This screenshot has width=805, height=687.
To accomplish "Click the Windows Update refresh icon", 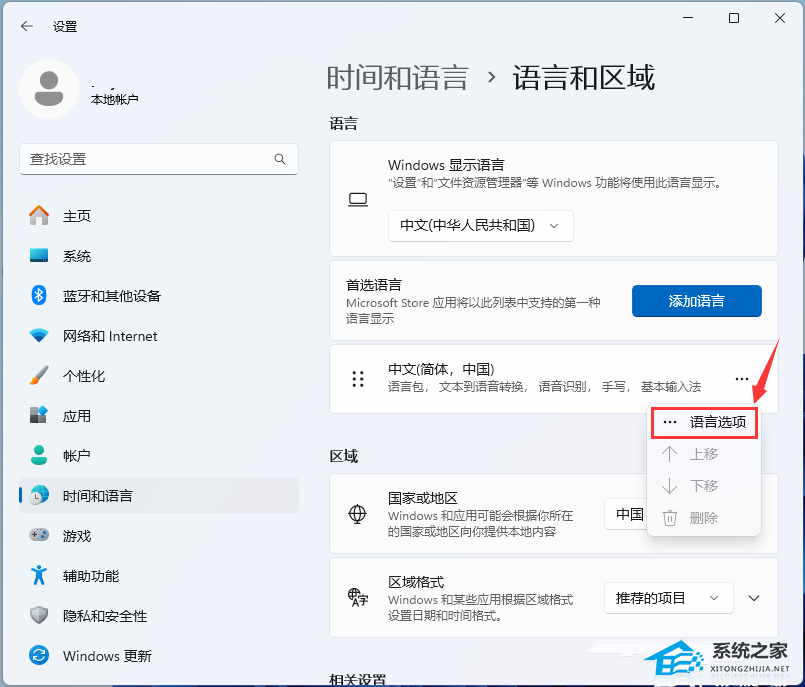I will click(39, 655).
